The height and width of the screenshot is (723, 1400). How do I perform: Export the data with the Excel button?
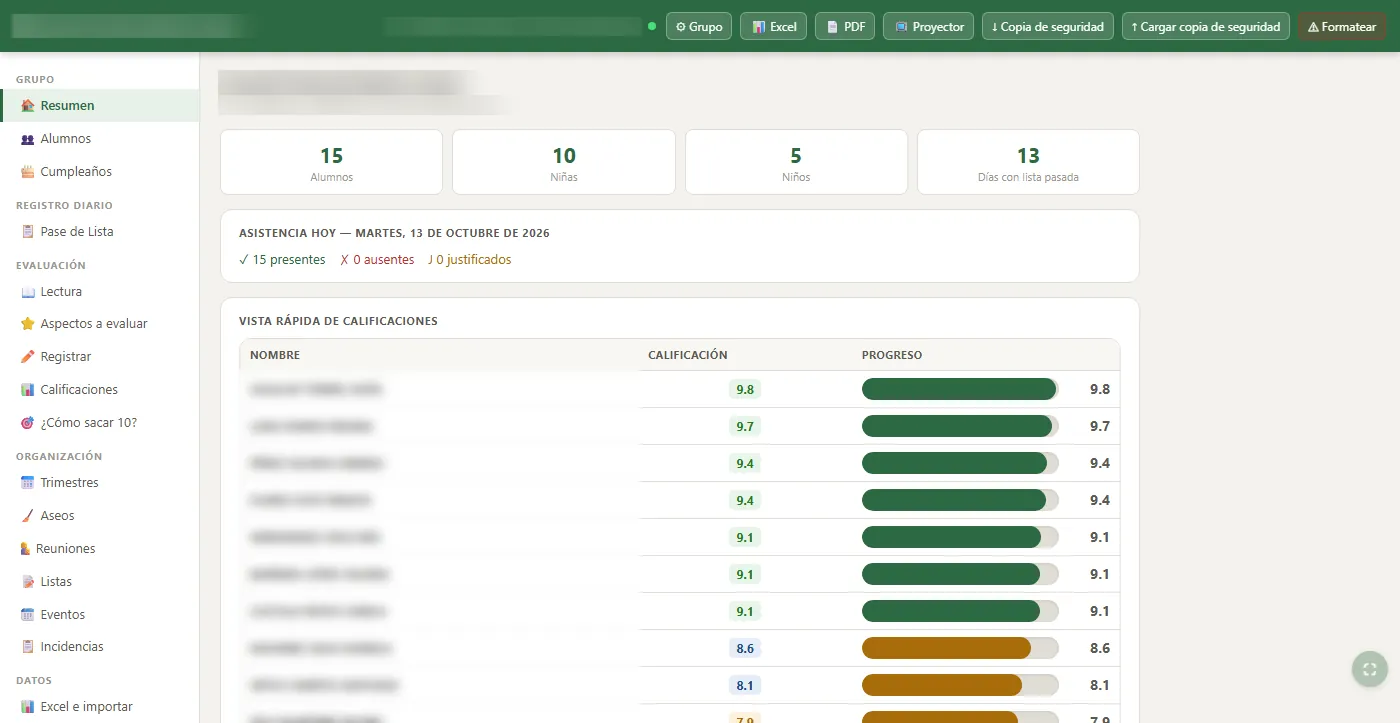click(x=774, y=27)
